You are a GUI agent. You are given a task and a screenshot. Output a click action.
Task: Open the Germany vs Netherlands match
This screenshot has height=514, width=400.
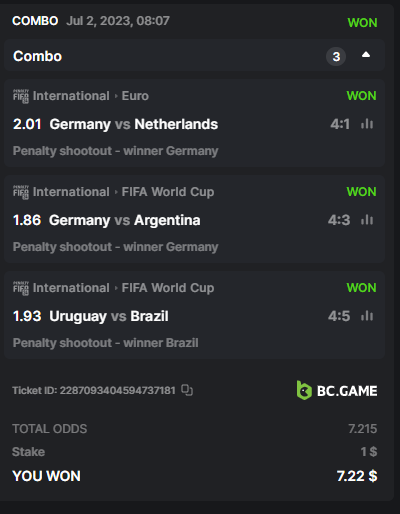click(134, 124)
